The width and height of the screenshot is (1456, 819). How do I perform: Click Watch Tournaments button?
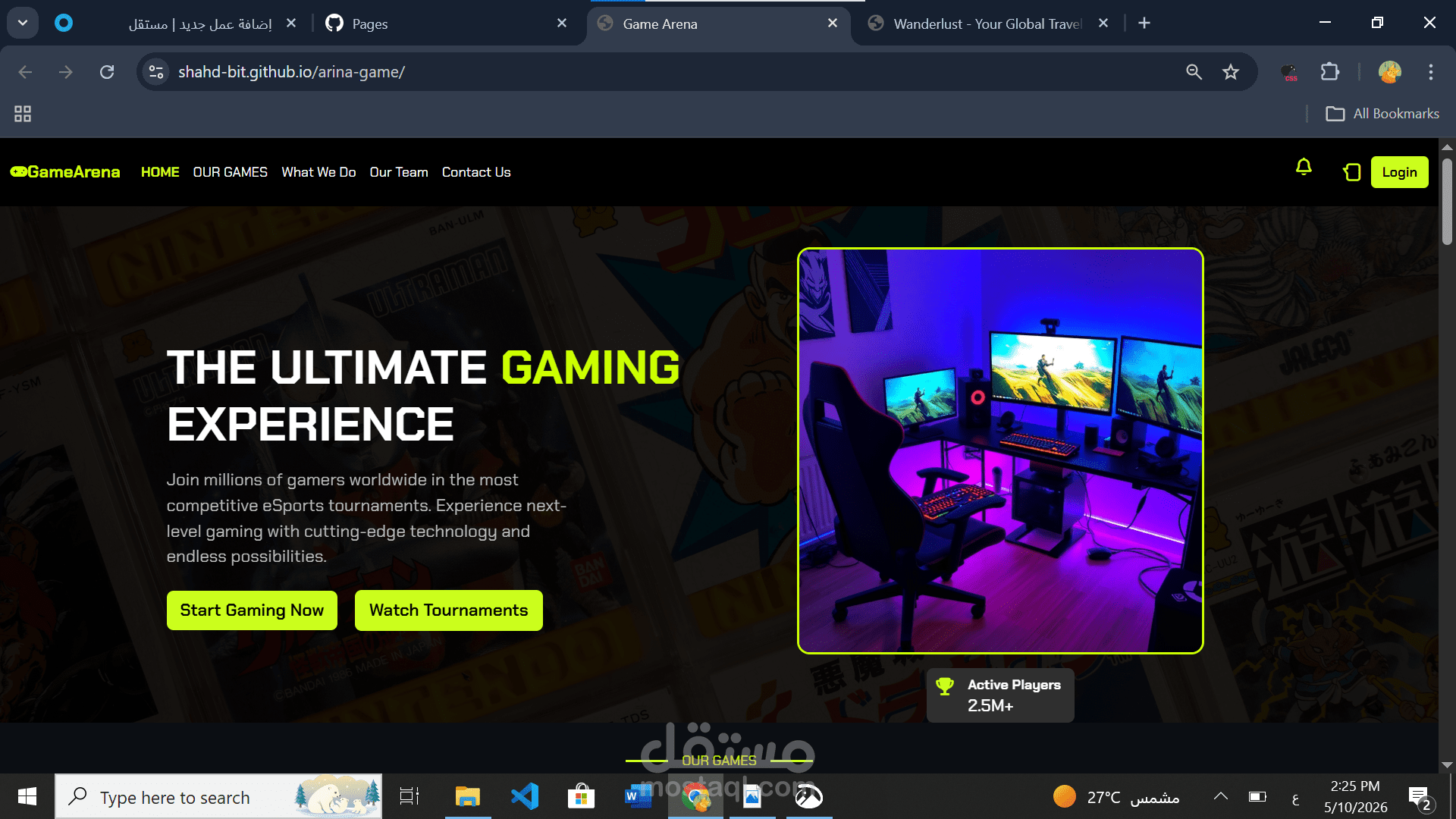pos(449,610)
